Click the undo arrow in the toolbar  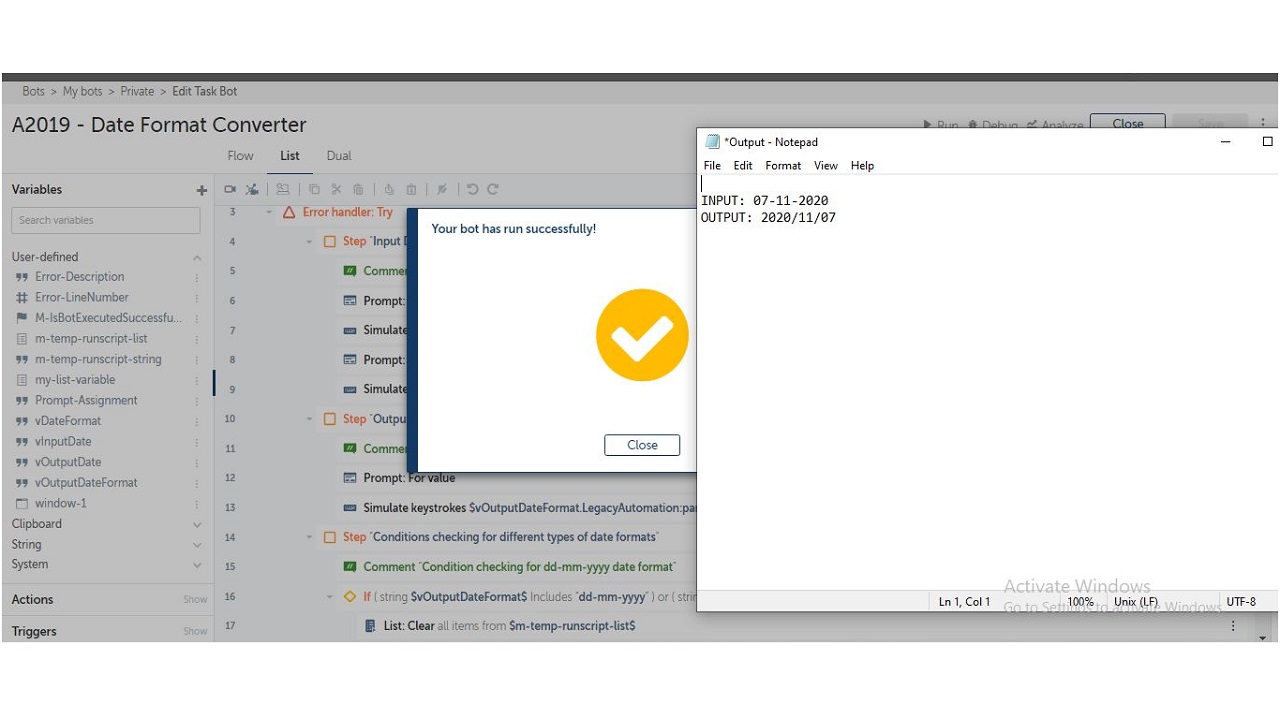pos(472,189)
